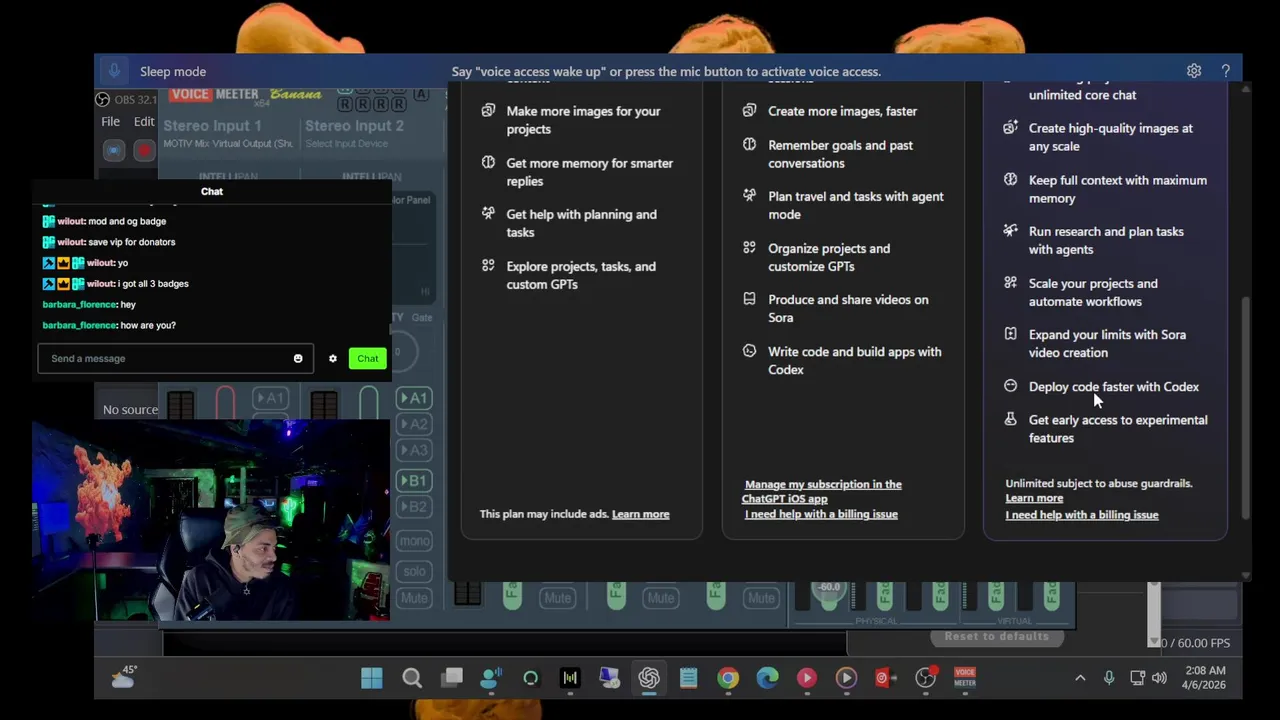Screen dimensions: 1280x720
Task: Click the webcam preview thumbnail
Action: point(211,520)
